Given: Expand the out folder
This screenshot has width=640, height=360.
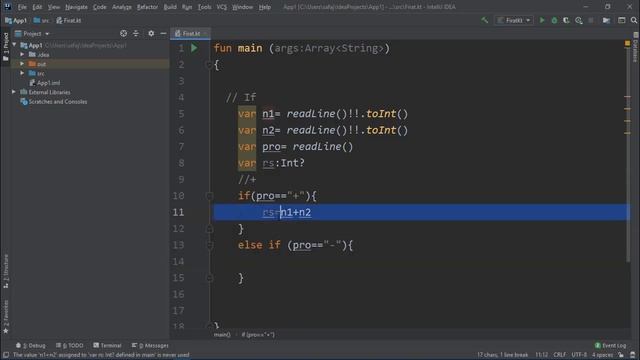Looking at the screenshot, I should (22, 64).
